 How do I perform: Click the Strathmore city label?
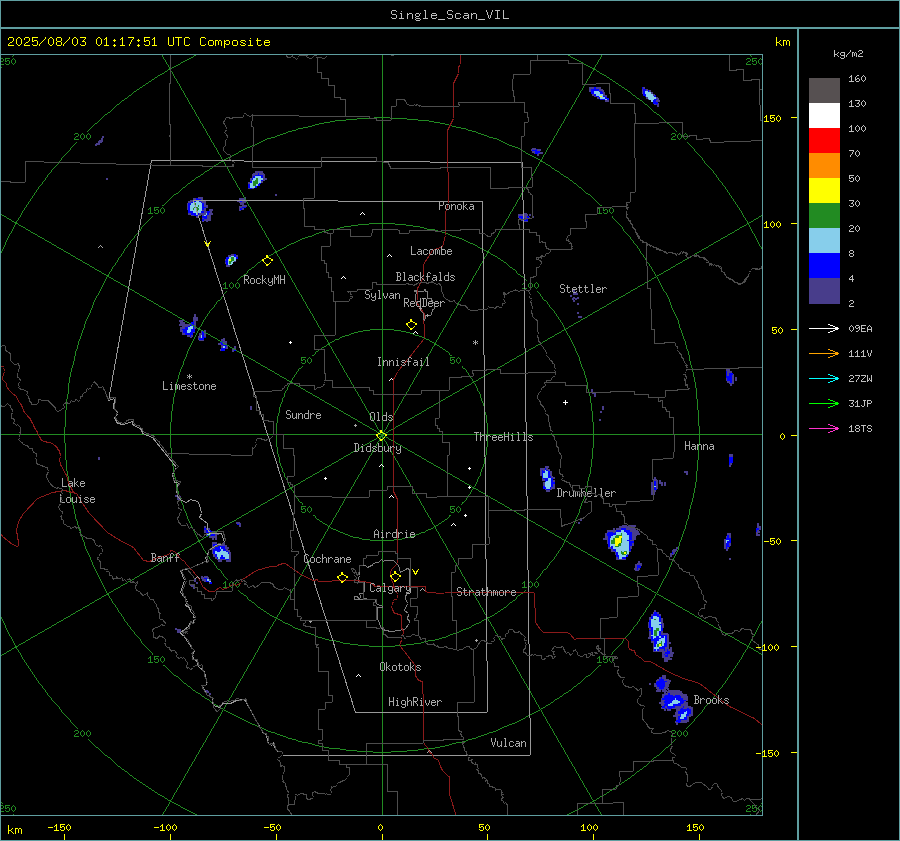click(486, 592)
